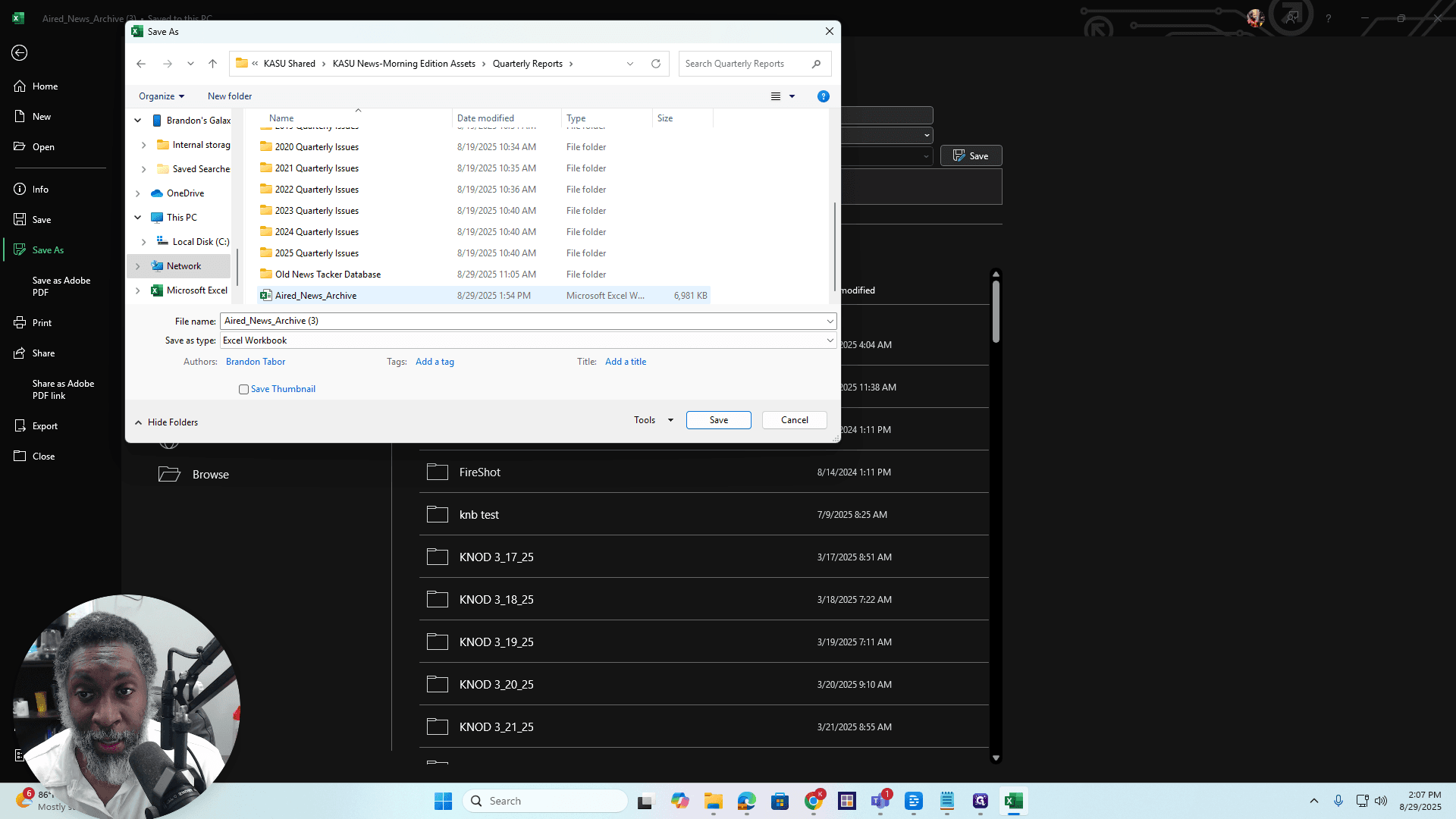Open File Explorer from the taskbar
1456x819 pixels.
(x=714, y=801)
